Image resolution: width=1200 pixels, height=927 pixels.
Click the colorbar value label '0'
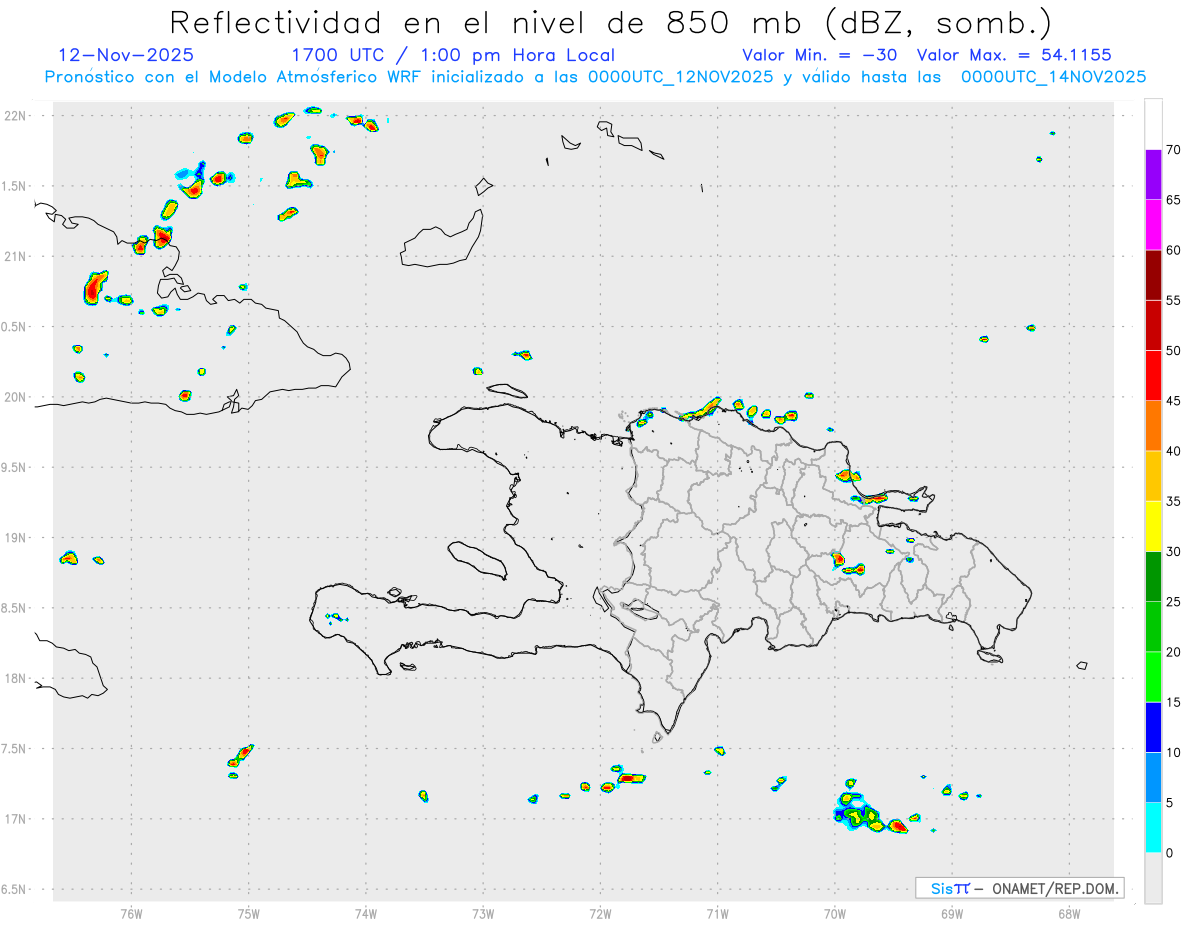coord(1170,853)
